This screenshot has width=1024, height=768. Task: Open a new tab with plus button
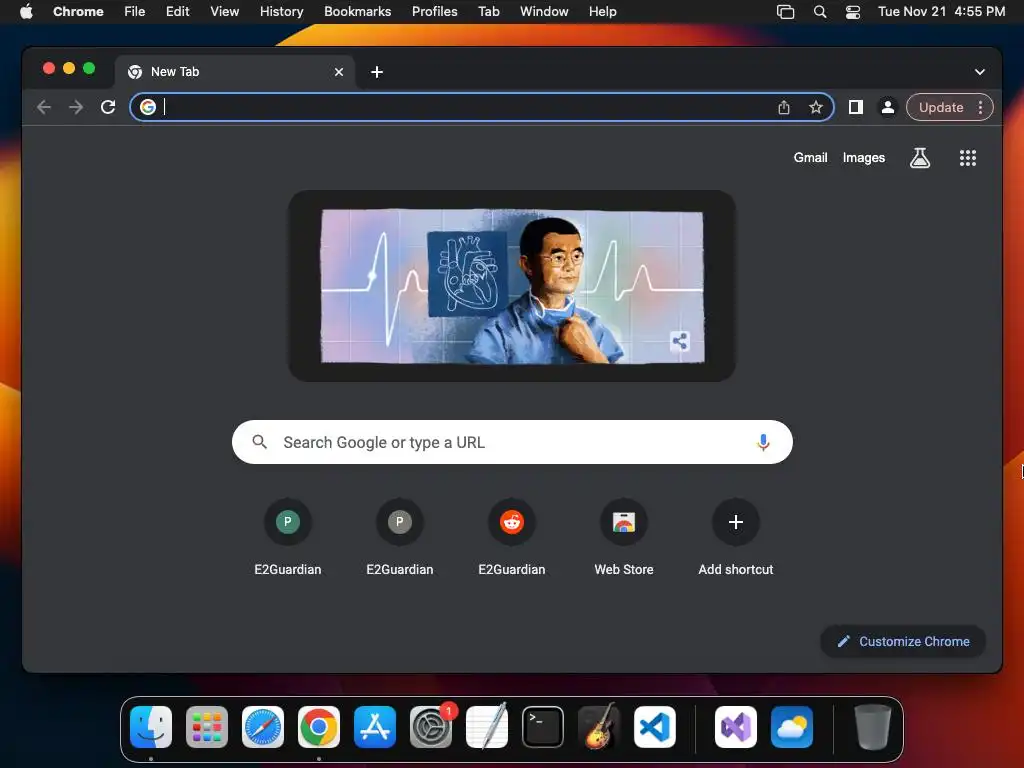point(377,72)
